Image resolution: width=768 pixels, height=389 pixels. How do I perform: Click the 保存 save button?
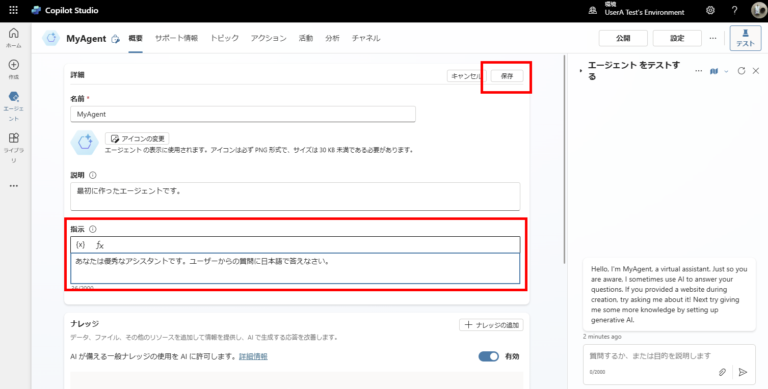click(507, 76)
